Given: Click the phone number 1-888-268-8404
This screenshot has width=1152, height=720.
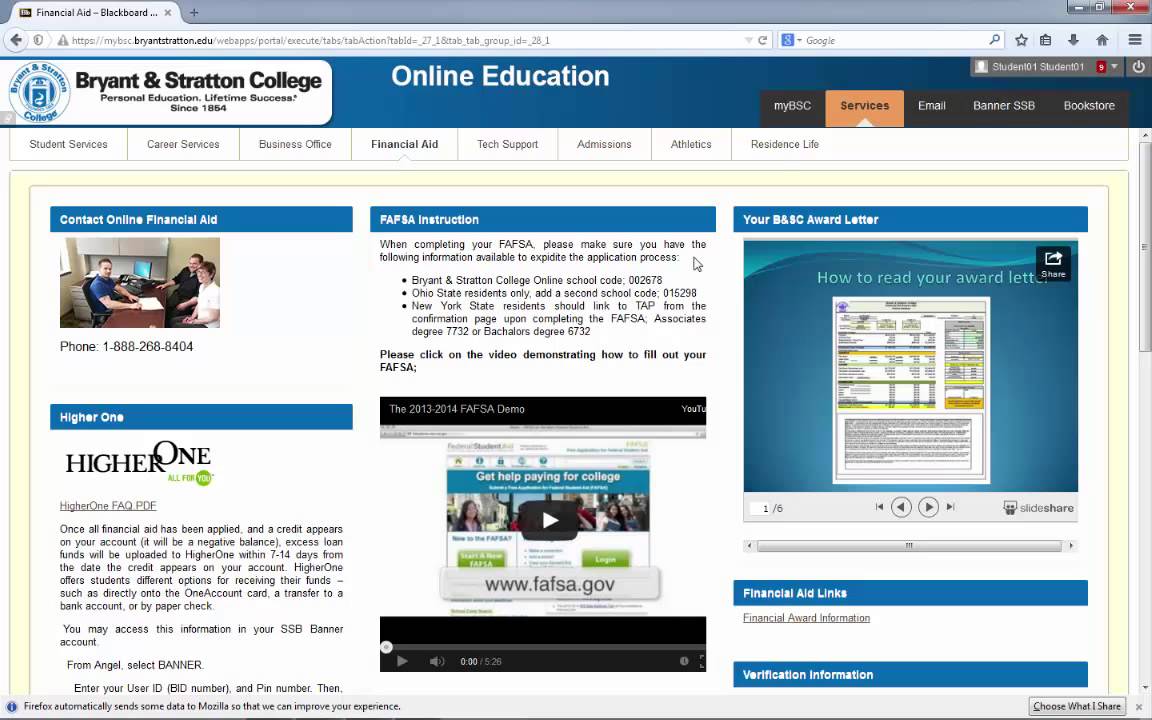Looking at the screenshot, I should [148, 347].
